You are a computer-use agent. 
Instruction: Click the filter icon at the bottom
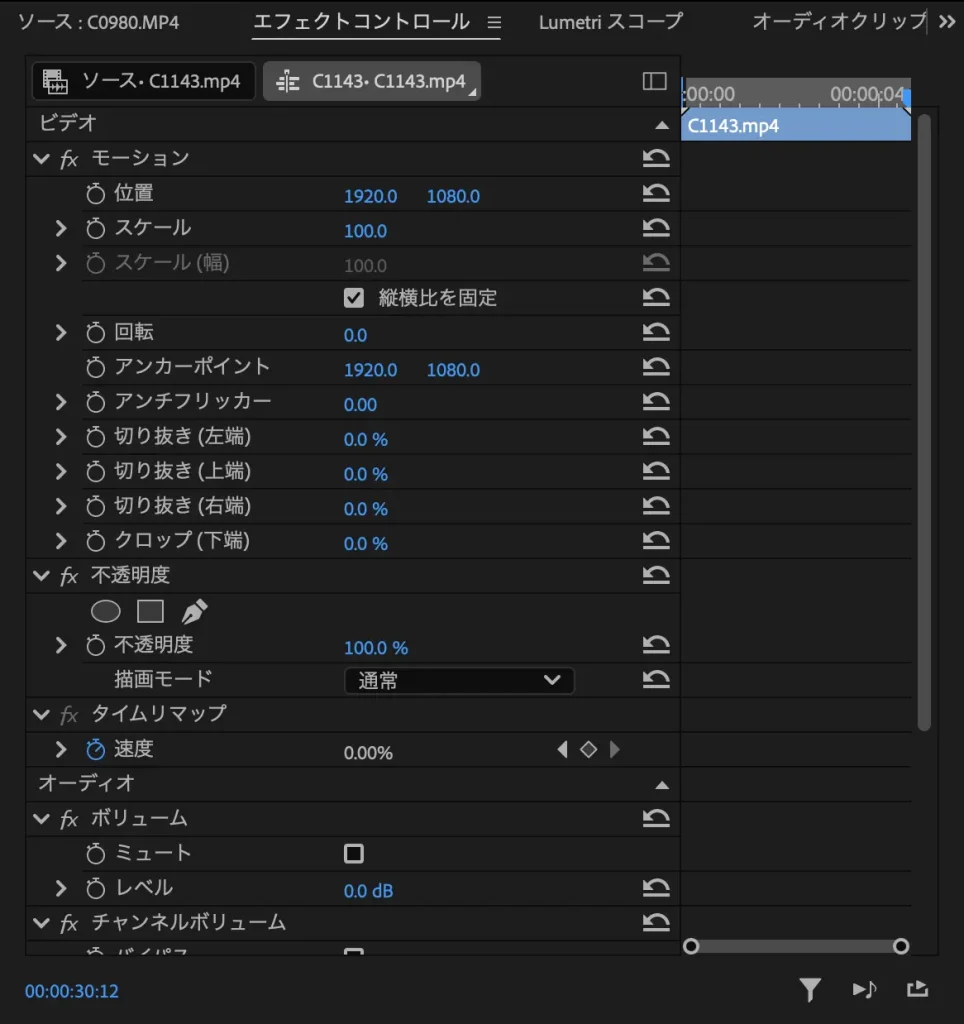(810, 990)
